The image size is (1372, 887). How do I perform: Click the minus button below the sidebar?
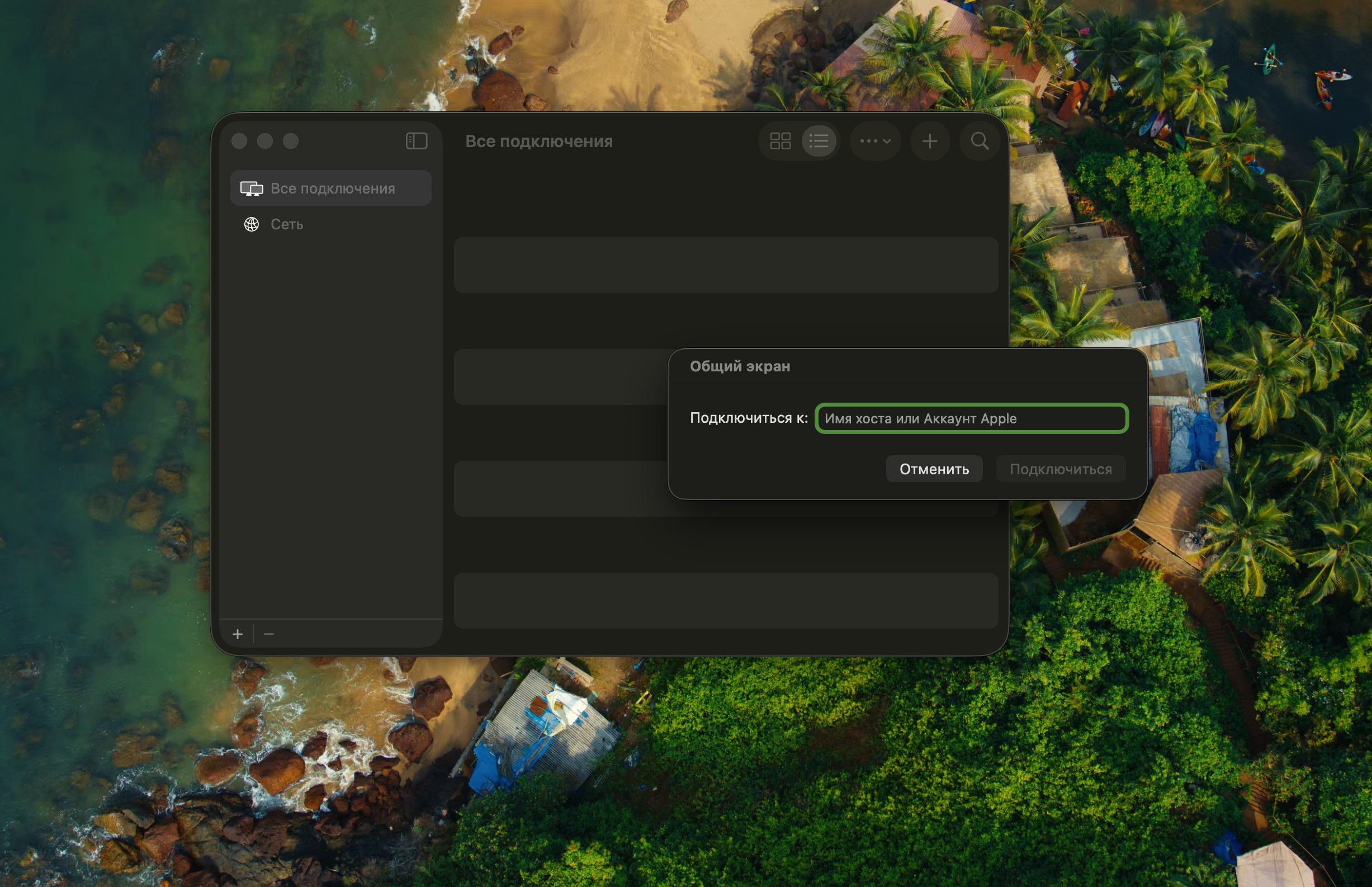pos(269,634)
